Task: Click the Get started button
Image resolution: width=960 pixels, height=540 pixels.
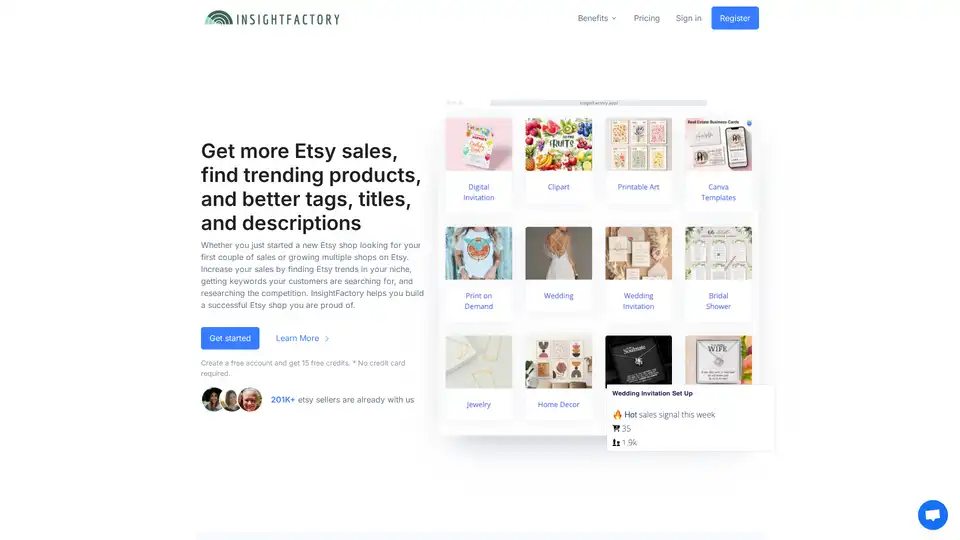Action: 230,338
